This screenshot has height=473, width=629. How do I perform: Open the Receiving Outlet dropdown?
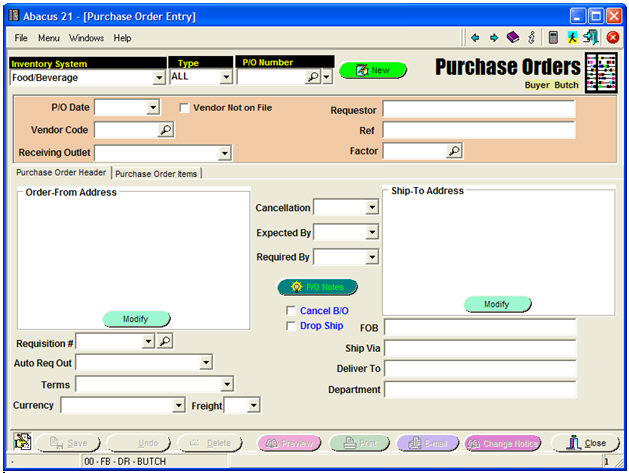pos(224,153)
